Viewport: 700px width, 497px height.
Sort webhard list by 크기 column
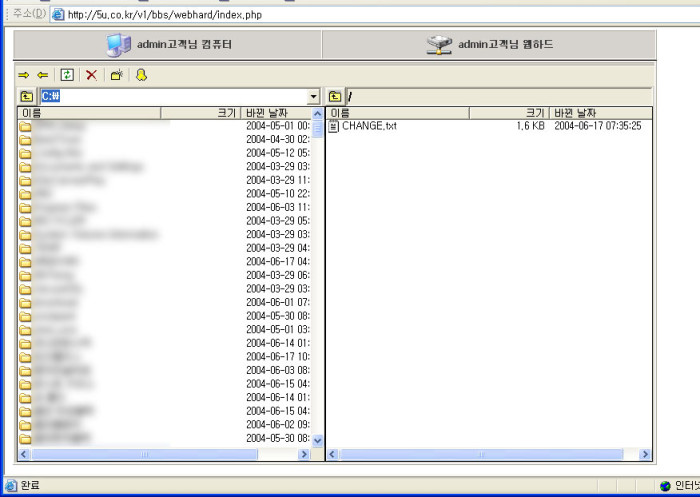509,113
